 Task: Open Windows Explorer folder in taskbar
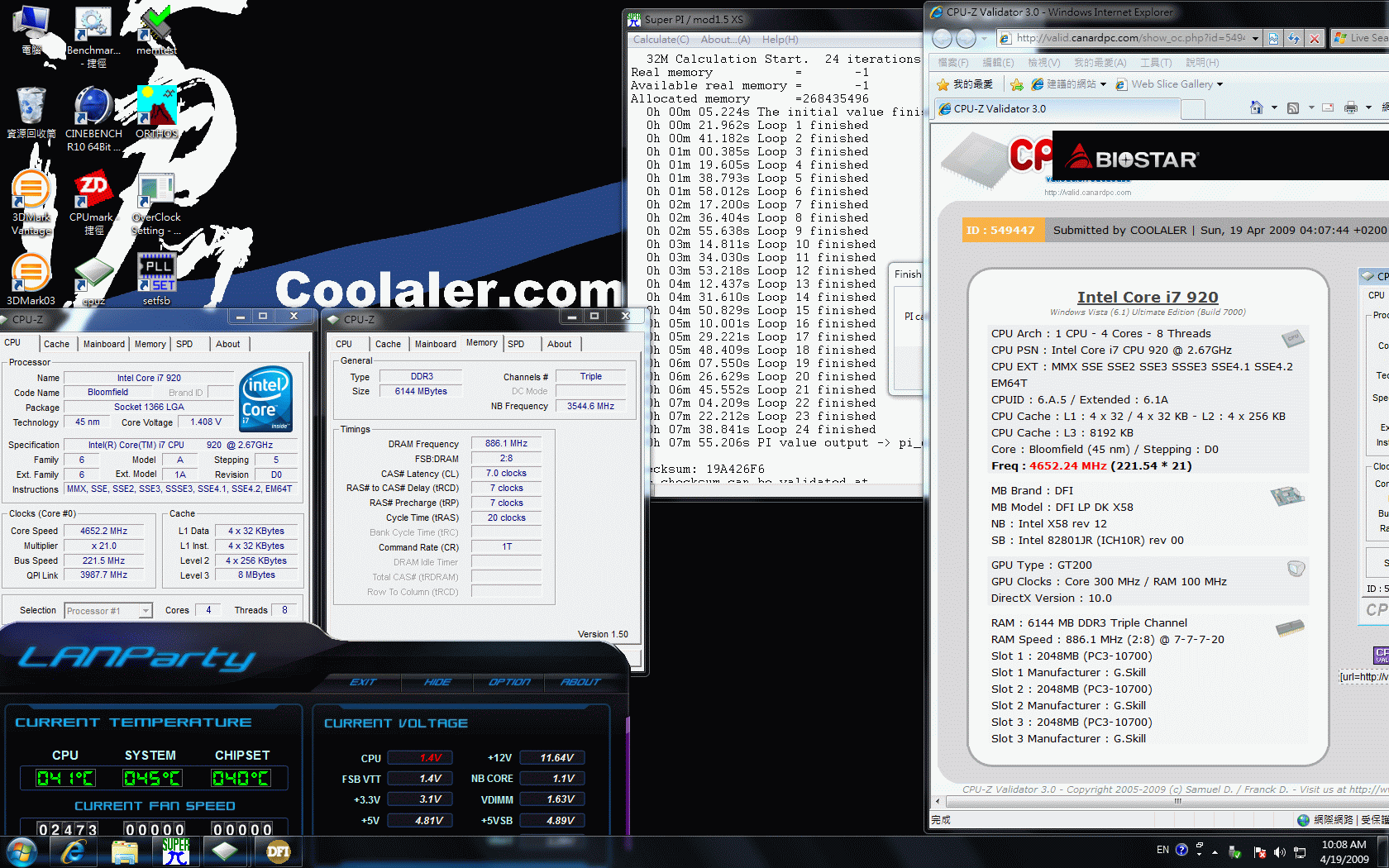[125, 851]
